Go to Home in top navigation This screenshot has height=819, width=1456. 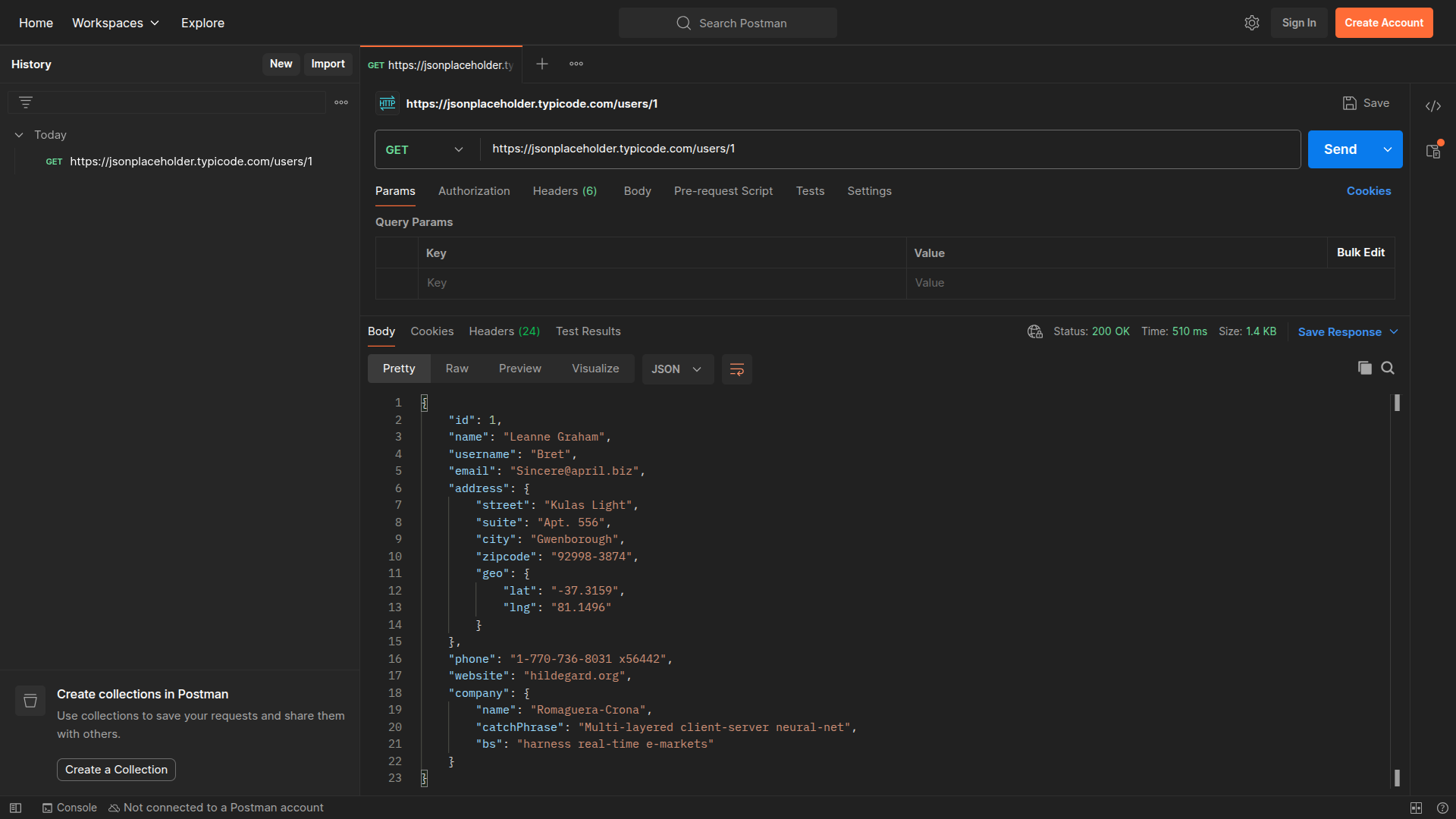36,23
